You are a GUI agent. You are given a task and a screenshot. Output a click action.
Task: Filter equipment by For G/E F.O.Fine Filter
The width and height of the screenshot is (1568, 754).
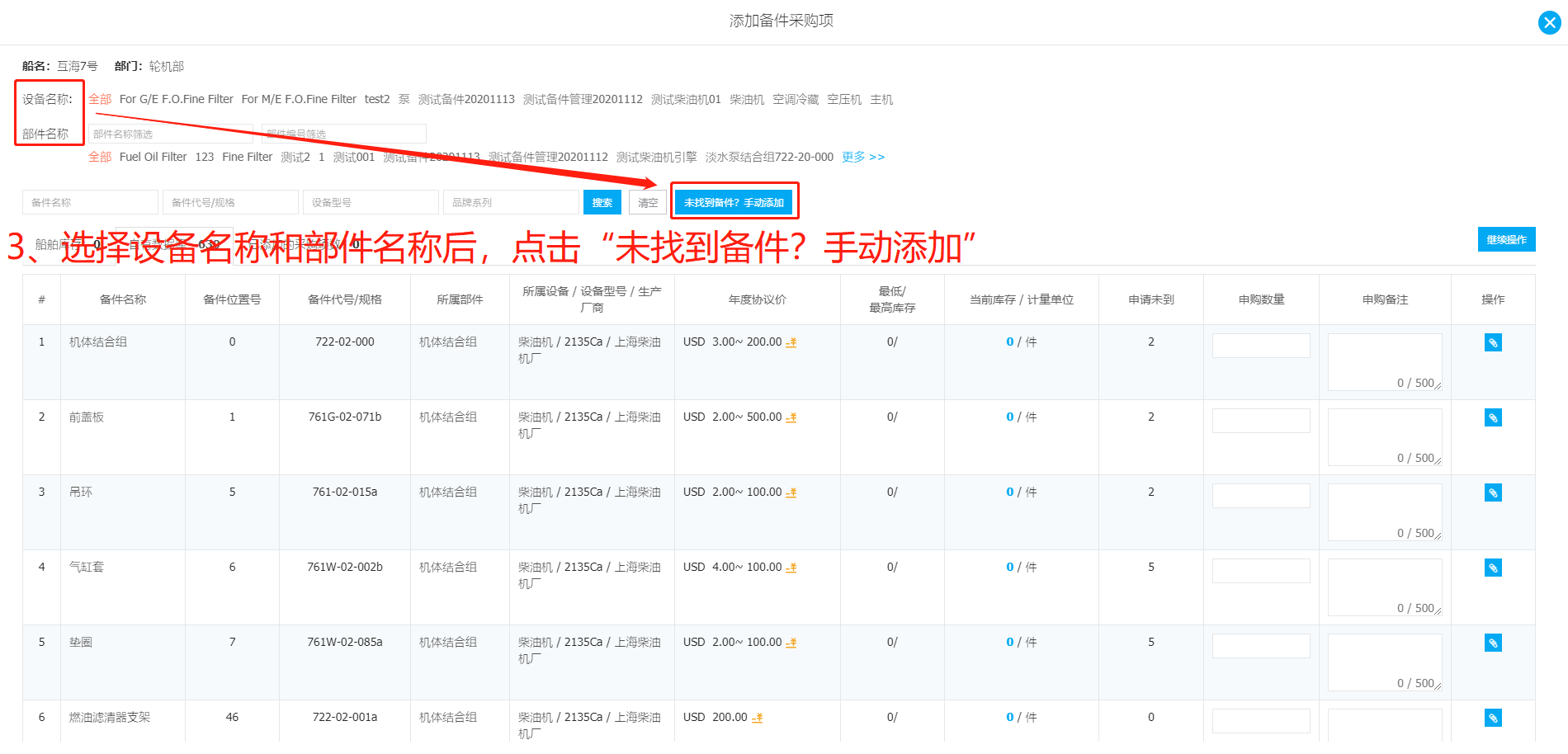tap(177, 99)
